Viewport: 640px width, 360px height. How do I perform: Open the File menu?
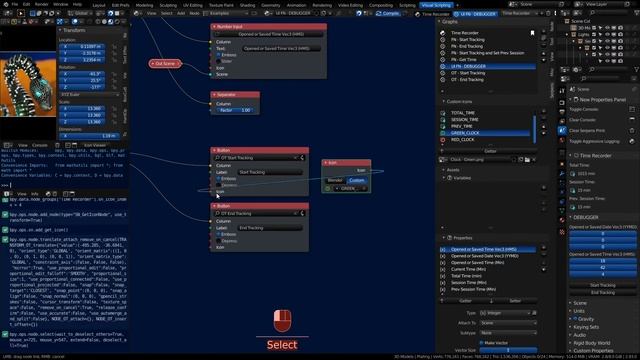point(15,4)
